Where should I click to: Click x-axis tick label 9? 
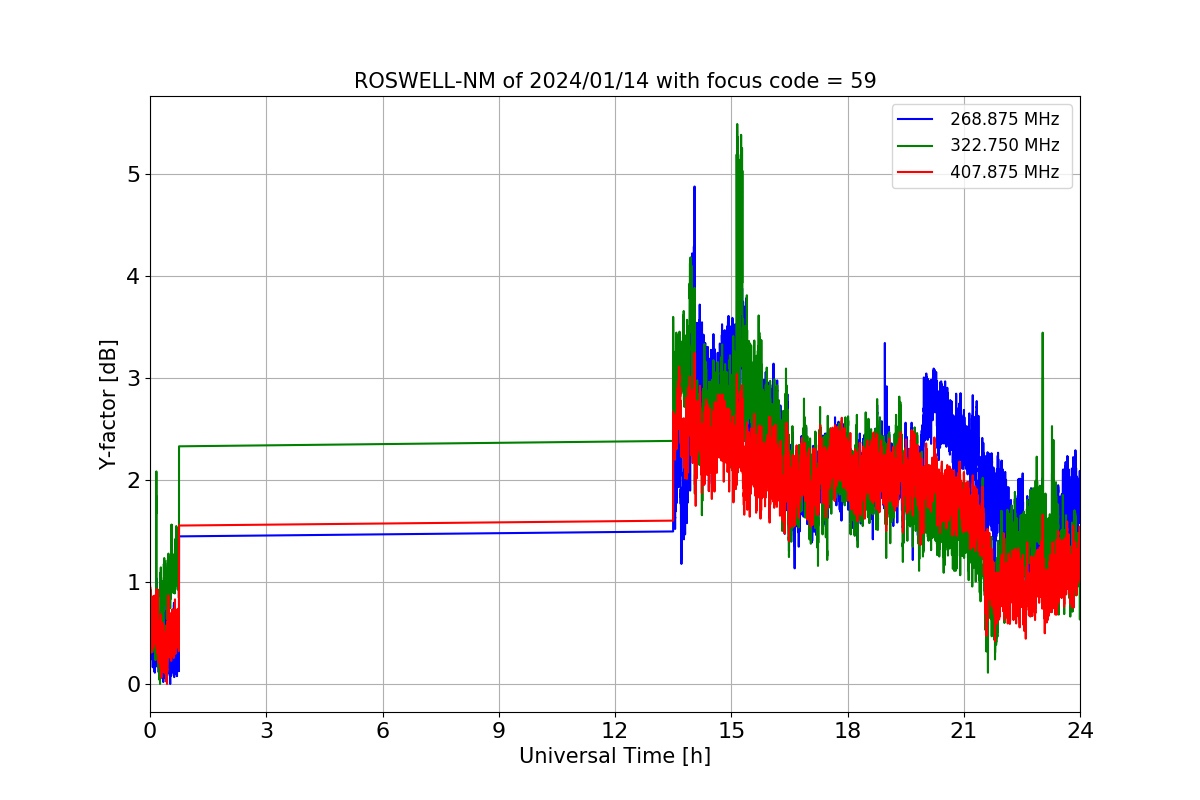click(x=499, y=731)
